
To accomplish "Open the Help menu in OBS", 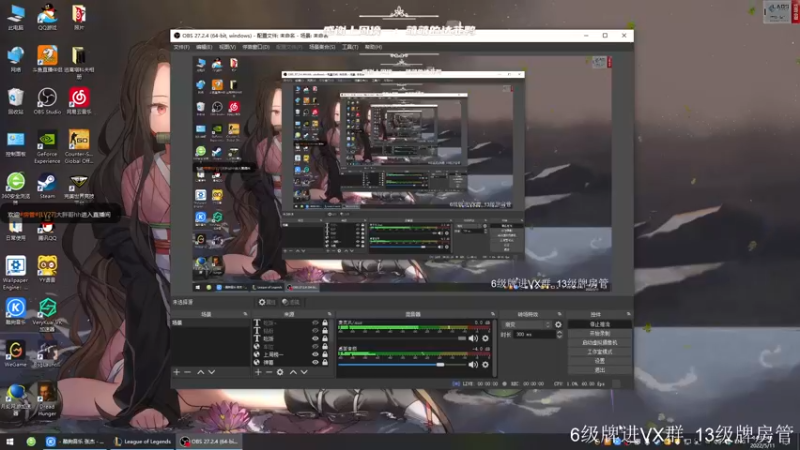I will [x=373, y=47].
